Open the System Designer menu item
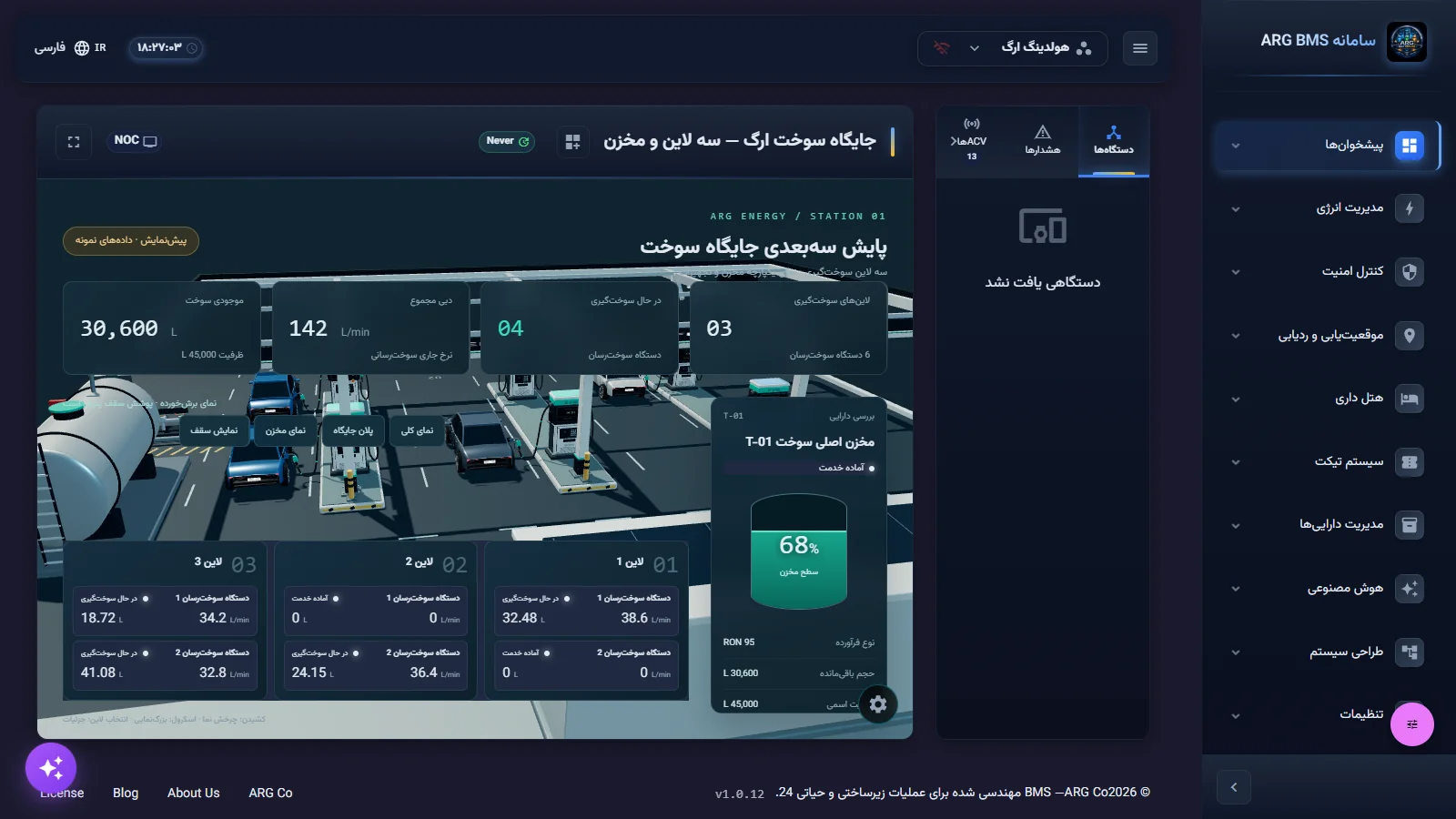This screenshot has height=819, width=1456. click(1327, 652)
